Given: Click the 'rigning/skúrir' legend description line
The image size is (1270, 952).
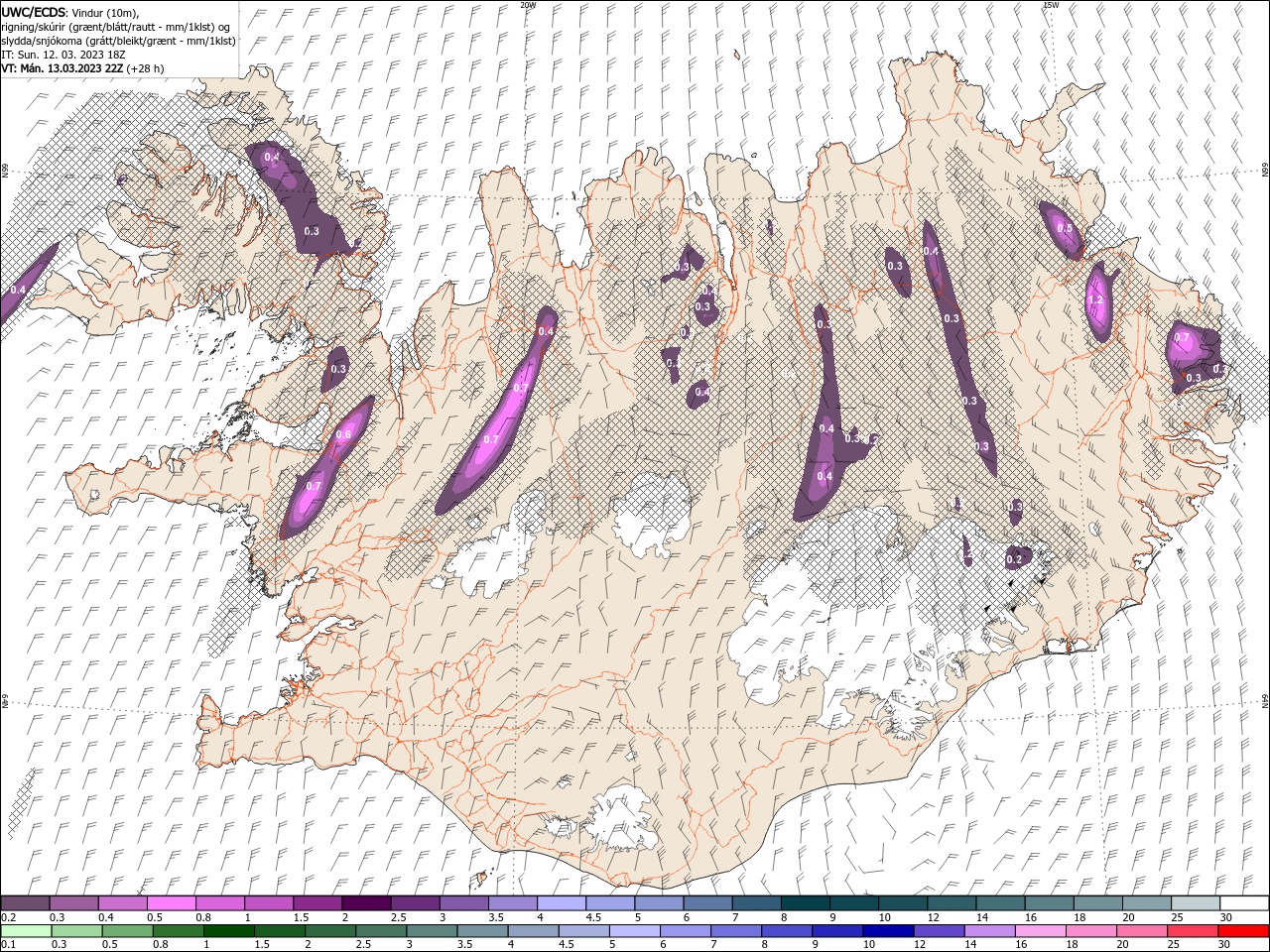Looking at the screenshot, I should click(x=116, y=27).
